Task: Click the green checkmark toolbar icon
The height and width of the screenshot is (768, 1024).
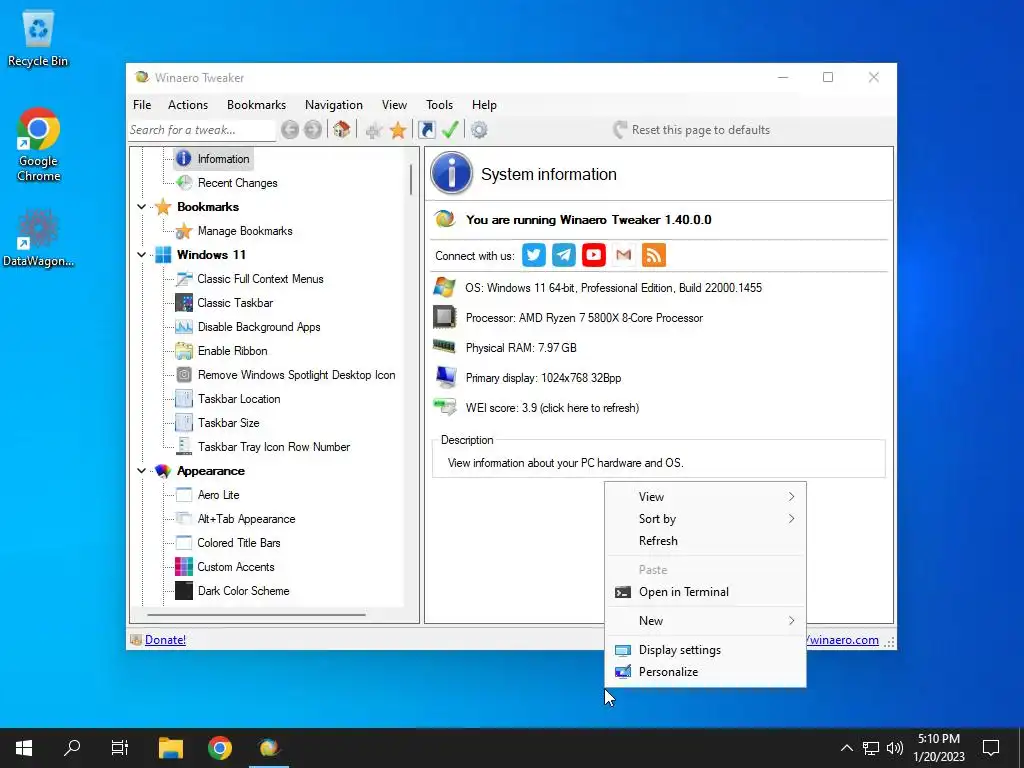Action: (450, 129)
